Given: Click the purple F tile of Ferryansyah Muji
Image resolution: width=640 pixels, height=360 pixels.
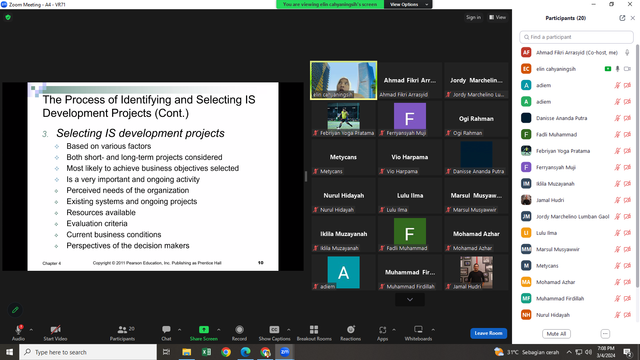Looking at the screenshot, I should pyautogui.click(x=410, y=116).
